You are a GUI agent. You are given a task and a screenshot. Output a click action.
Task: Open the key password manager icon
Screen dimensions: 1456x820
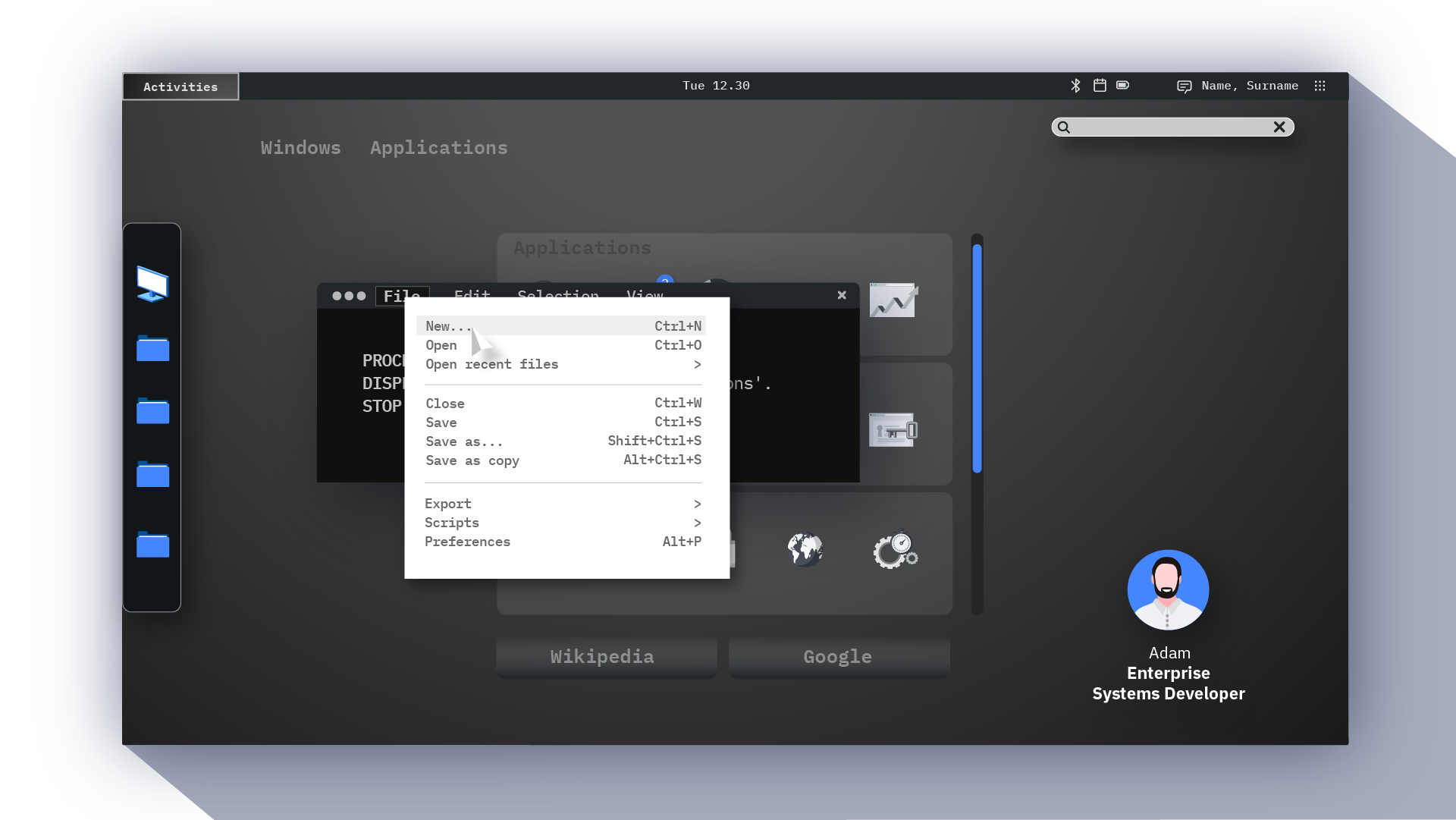893,430
